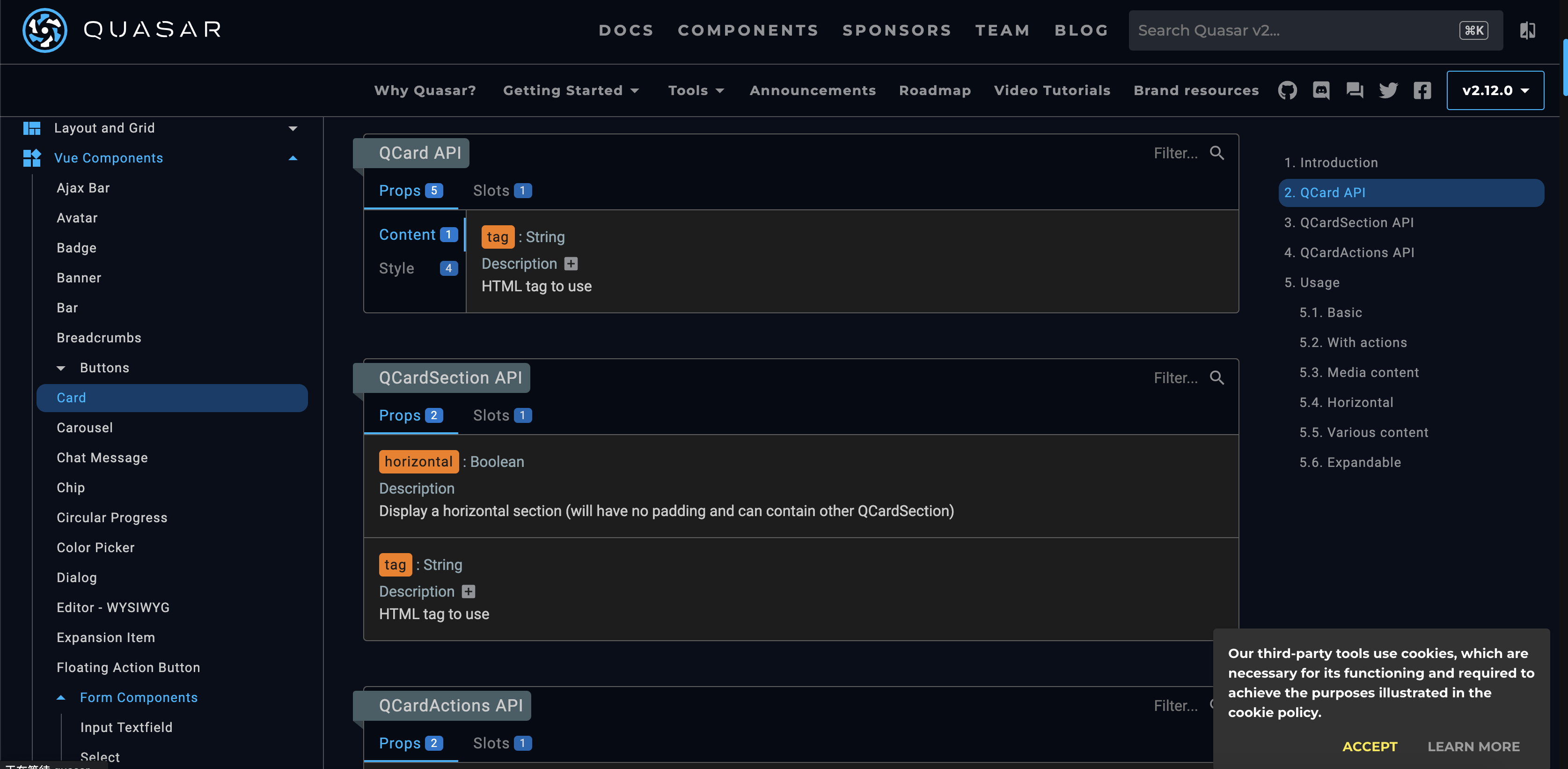Image resolution: width=1568 pixels, height=769 pixels.
Task: Click the QCardSection API filter search icon
Action: click(x=1217, y=377)
